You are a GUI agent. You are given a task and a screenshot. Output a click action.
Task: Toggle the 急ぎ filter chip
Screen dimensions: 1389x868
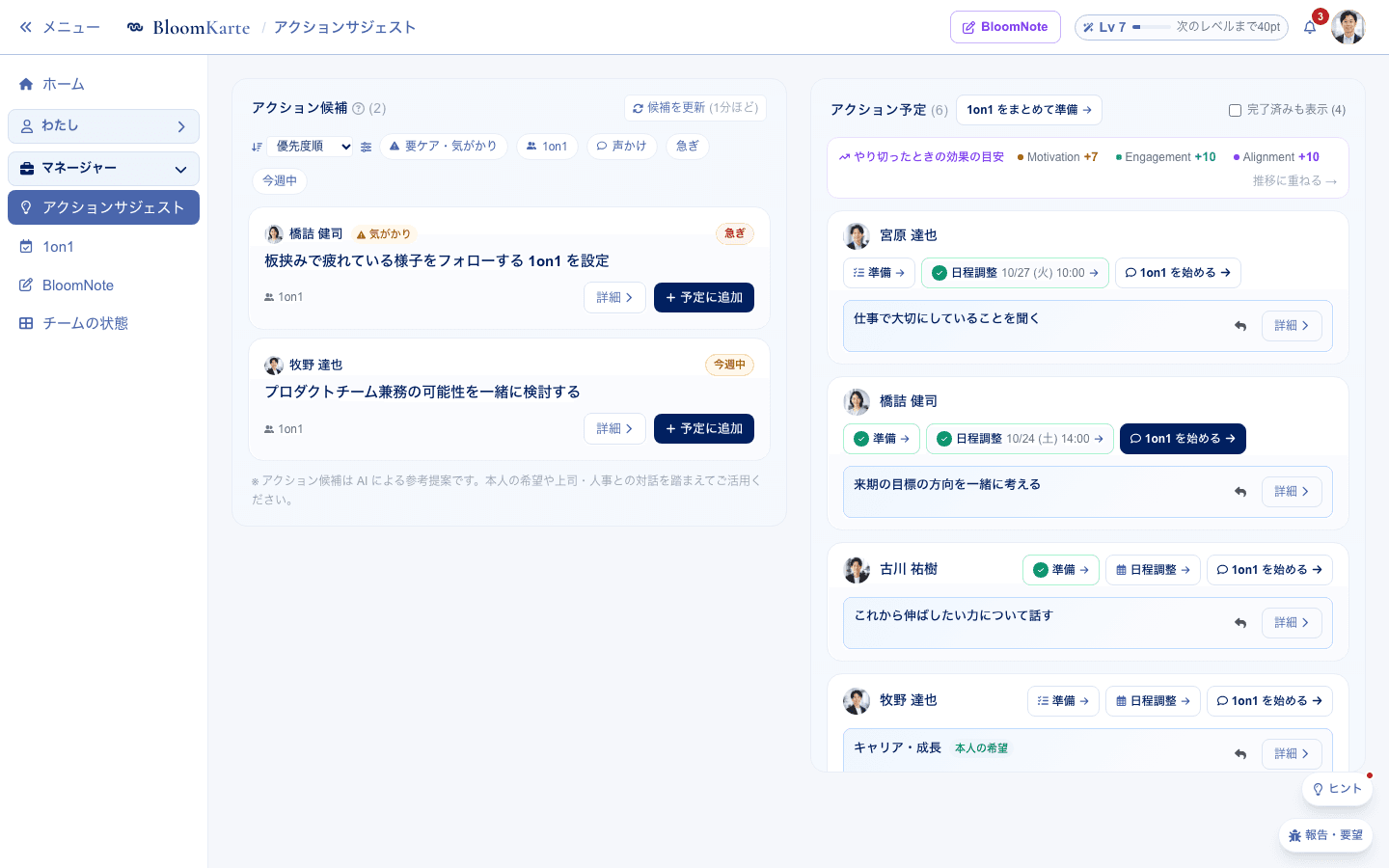[x=688, y=147]
